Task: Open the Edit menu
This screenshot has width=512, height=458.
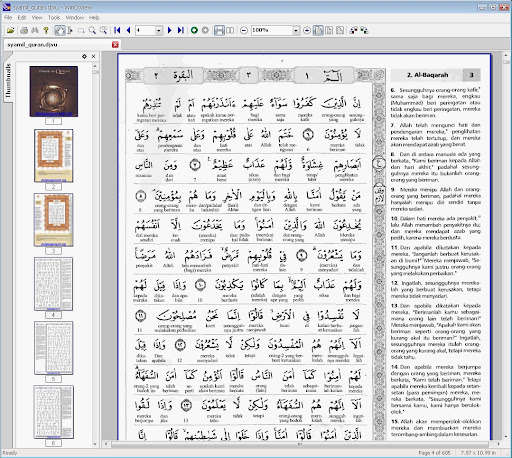Action: [x=22, y=18]
